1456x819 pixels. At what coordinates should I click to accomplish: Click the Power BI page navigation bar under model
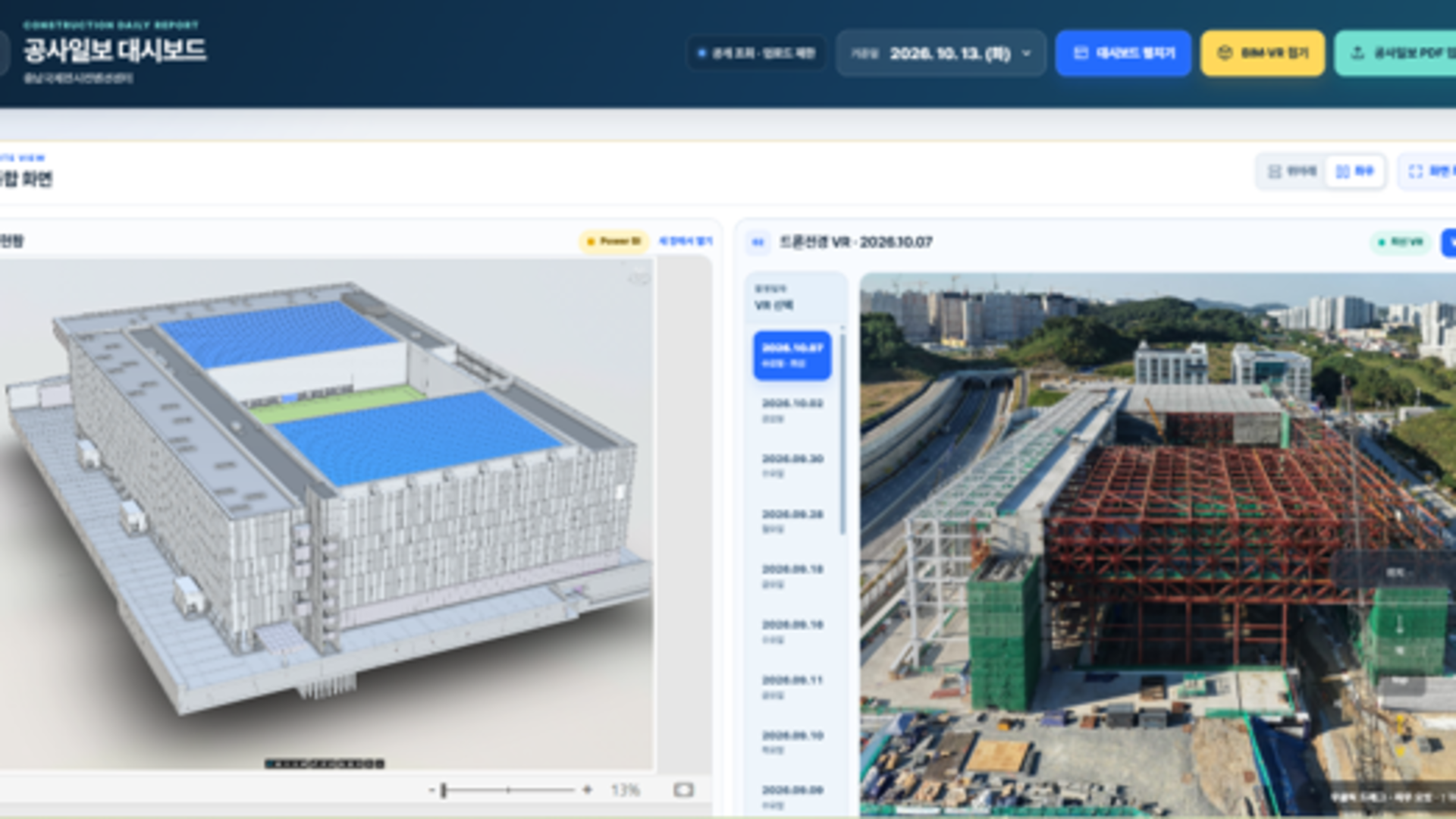tap(324, 763)
